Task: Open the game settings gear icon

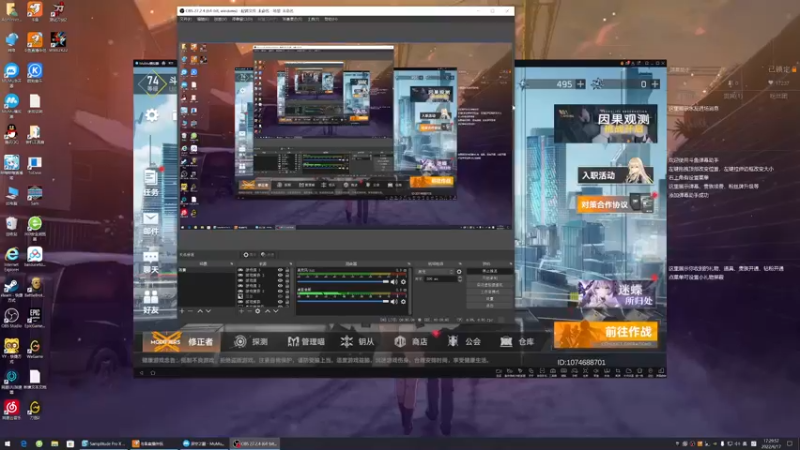Action: [x=152, y=115]
